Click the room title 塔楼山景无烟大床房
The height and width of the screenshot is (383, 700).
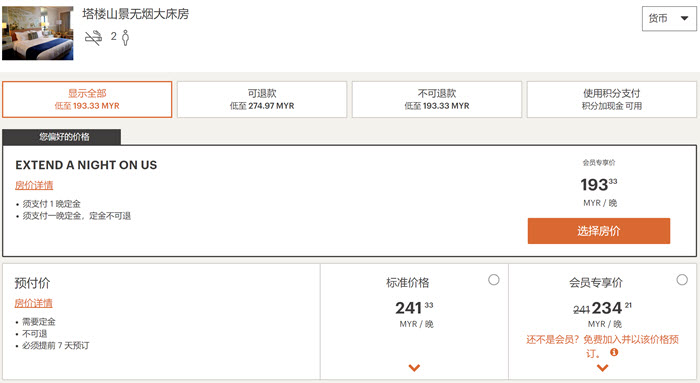click(x=135, y=14)
